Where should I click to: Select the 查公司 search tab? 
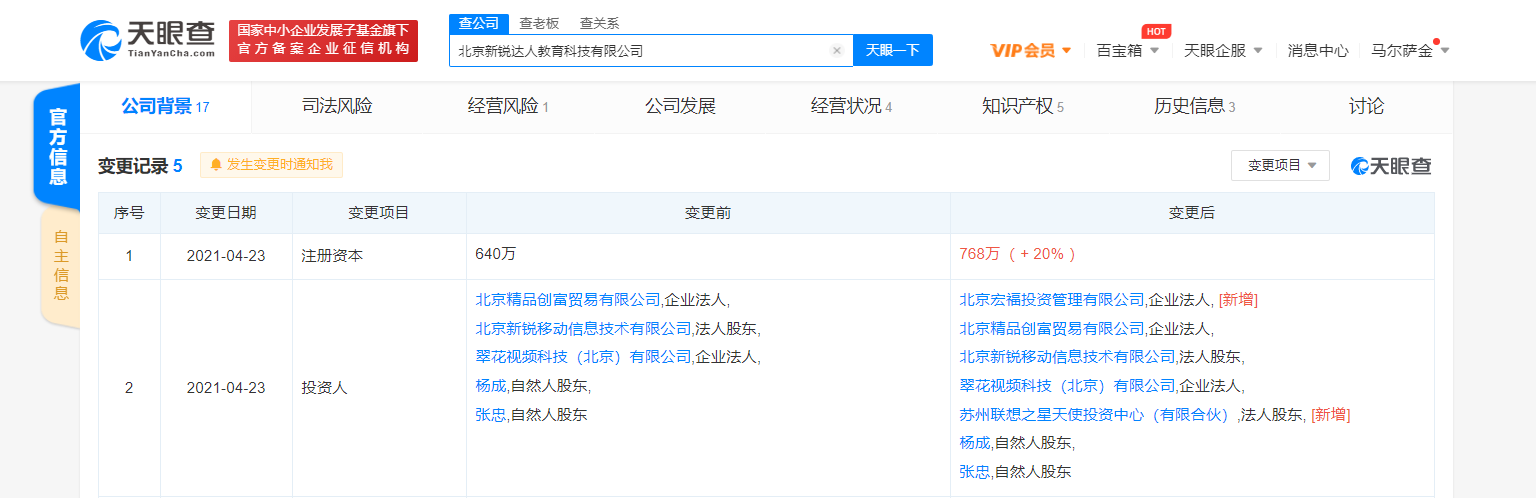coord(478,23)
